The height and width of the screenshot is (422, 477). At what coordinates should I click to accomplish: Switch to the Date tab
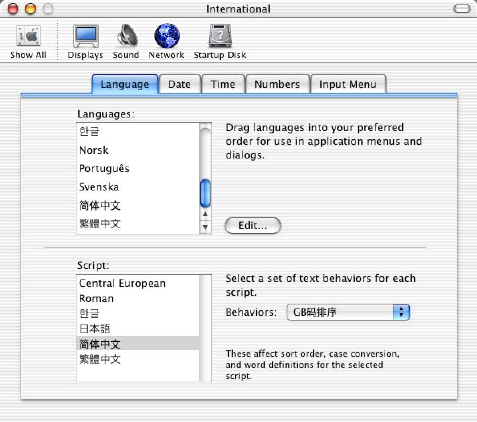tap(180, 84)
